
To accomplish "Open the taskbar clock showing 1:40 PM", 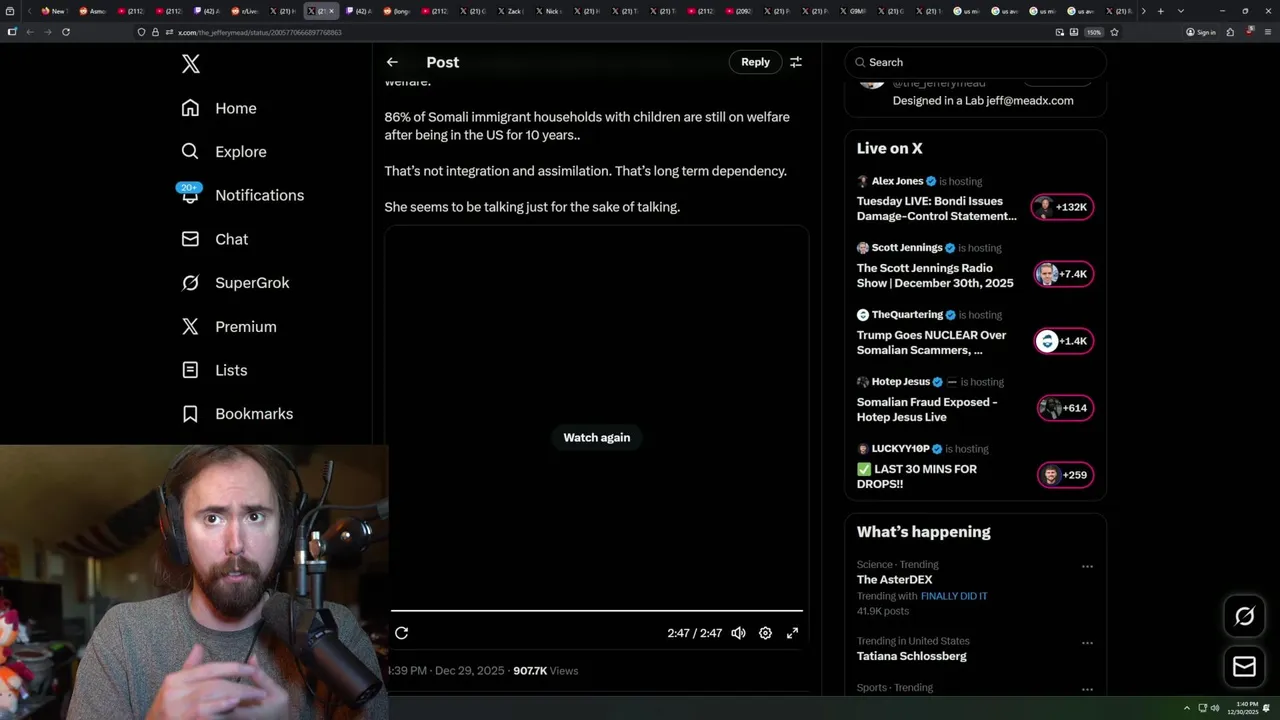I will [x=1242, y=708].
